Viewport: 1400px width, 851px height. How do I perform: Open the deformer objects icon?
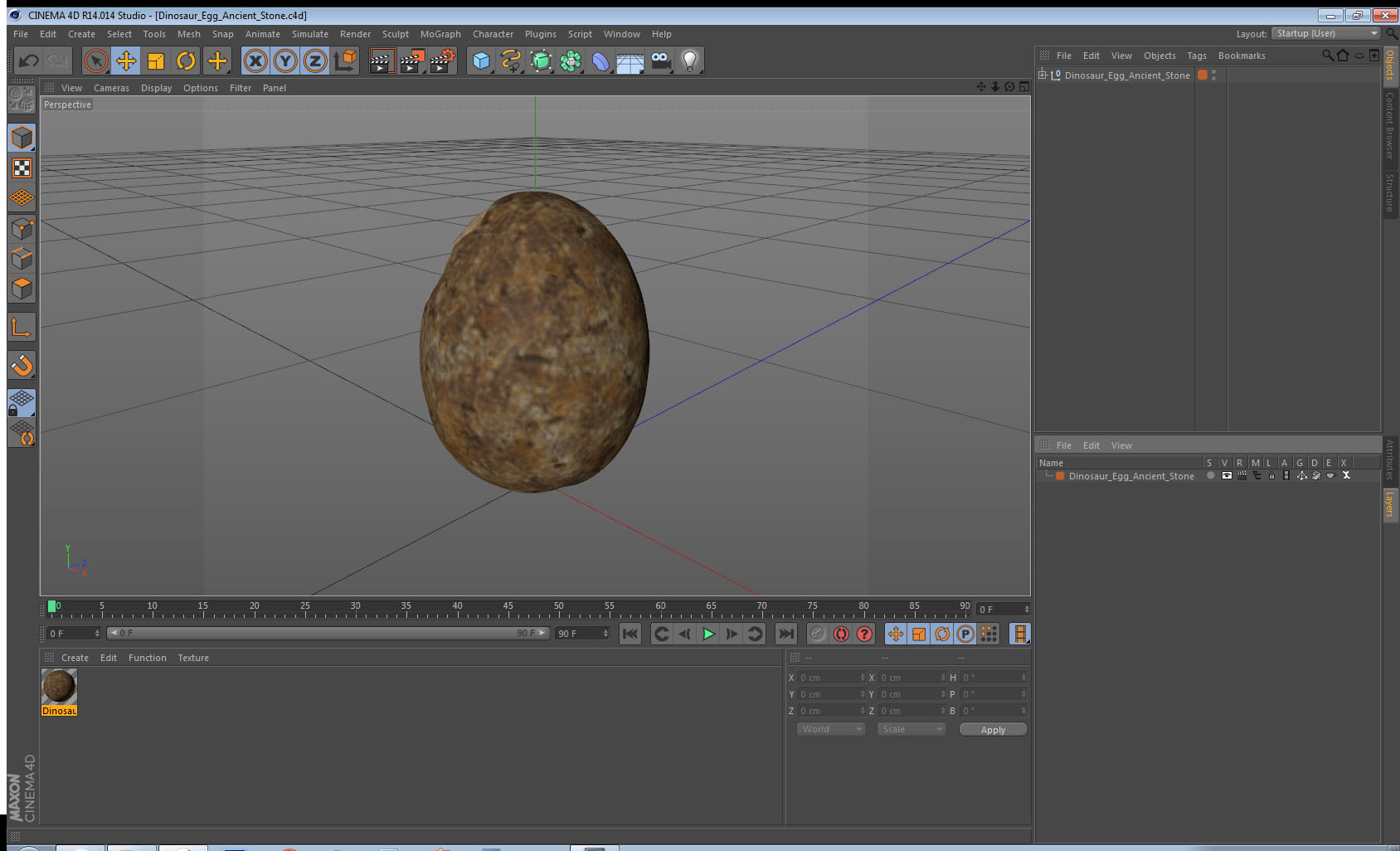(x=600, y=61)
